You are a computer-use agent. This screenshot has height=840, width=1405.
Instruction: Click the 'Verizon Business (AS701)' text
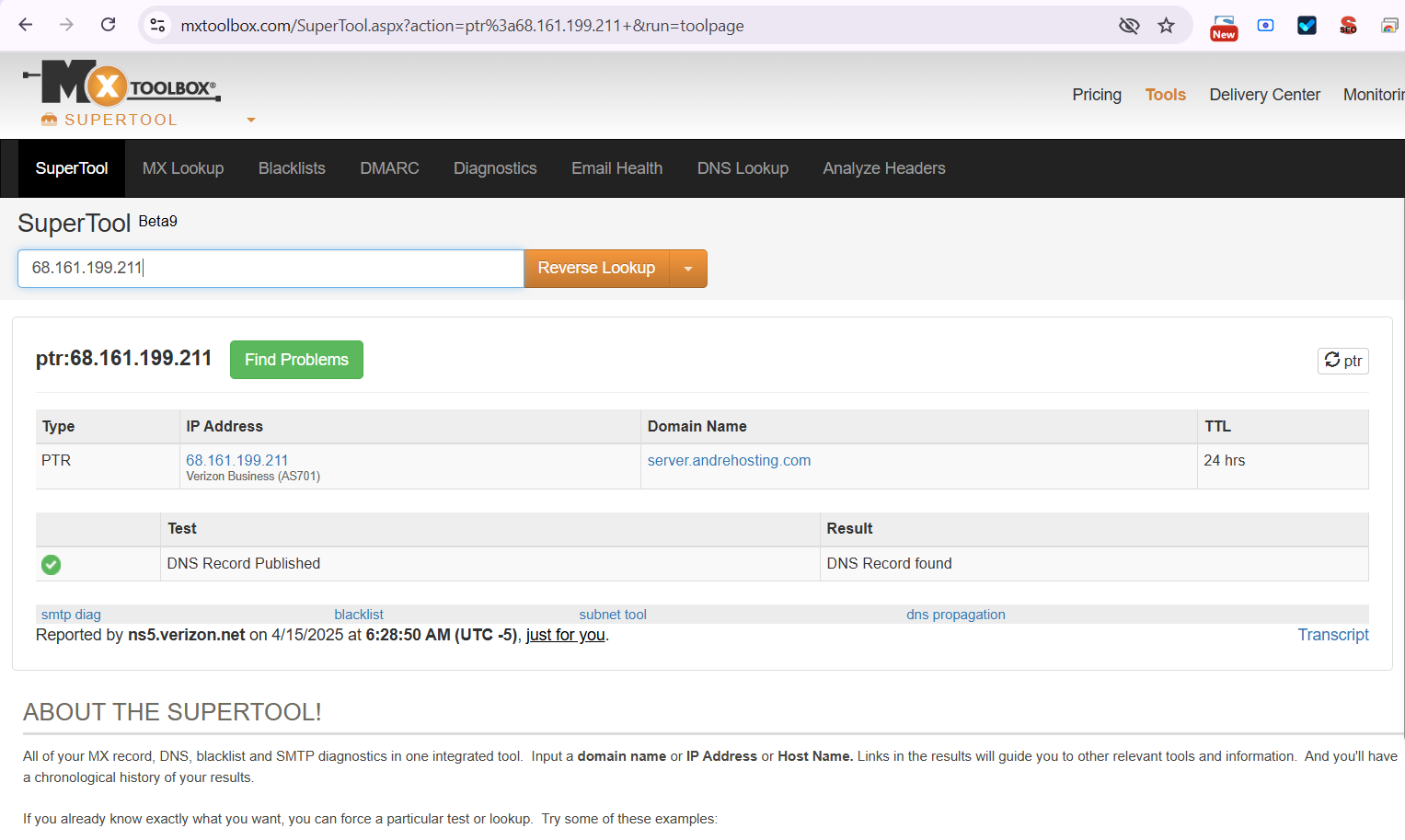click(x=253, y=477)
